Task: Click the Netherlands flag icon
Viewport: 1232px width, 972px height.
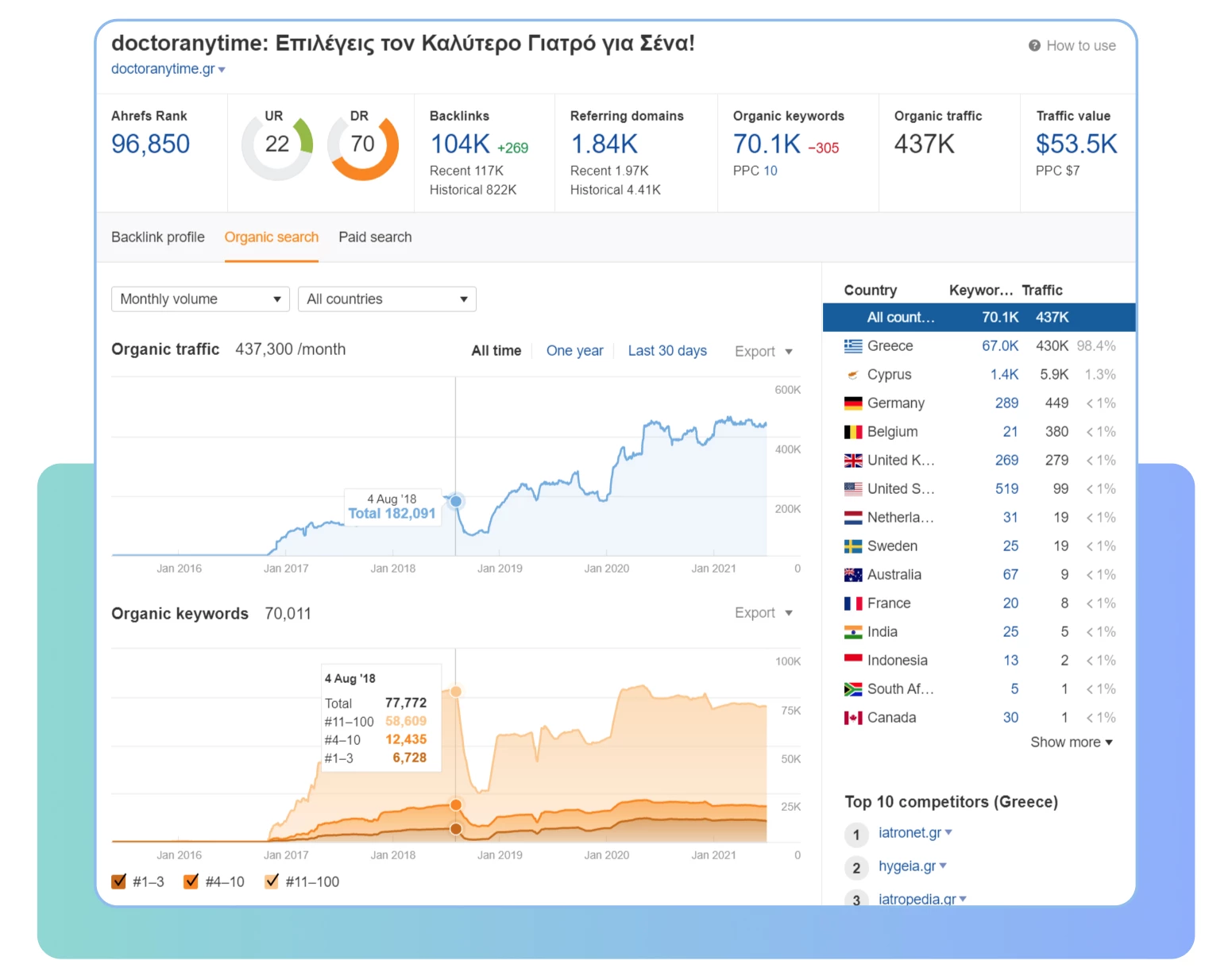Action: 853,518
